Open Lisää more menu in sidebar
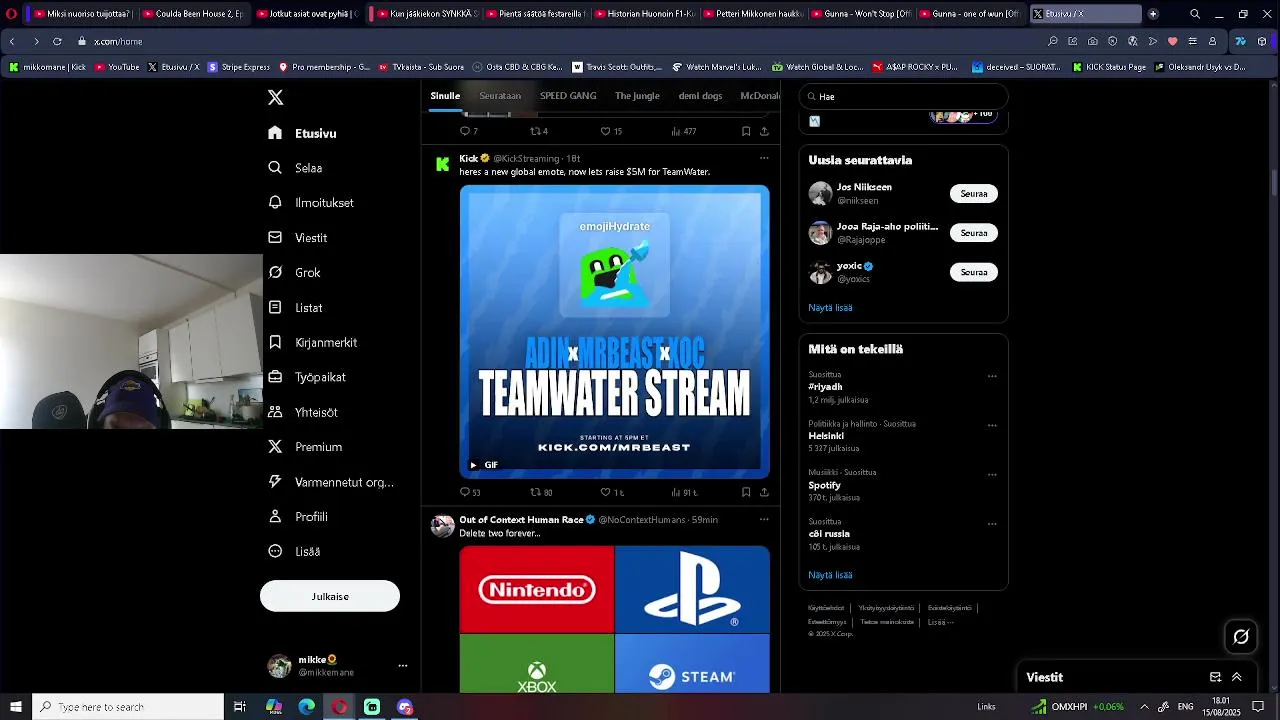This screenshot has width=1280, height=720. coord(295,551)
